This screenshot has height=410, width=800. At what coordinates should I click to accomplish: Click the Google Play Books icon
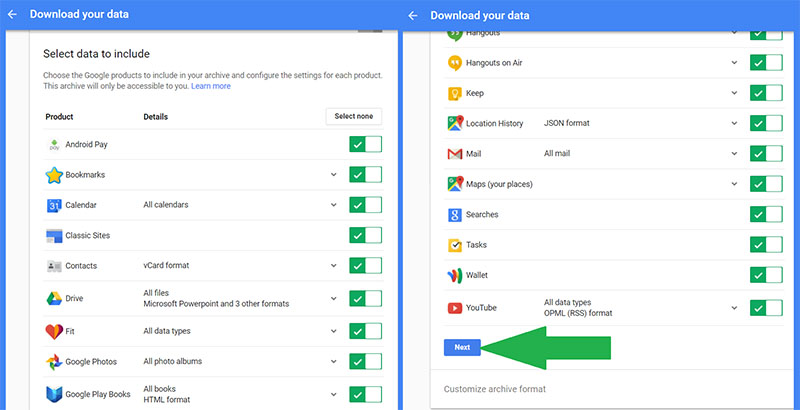click(54, 394)
